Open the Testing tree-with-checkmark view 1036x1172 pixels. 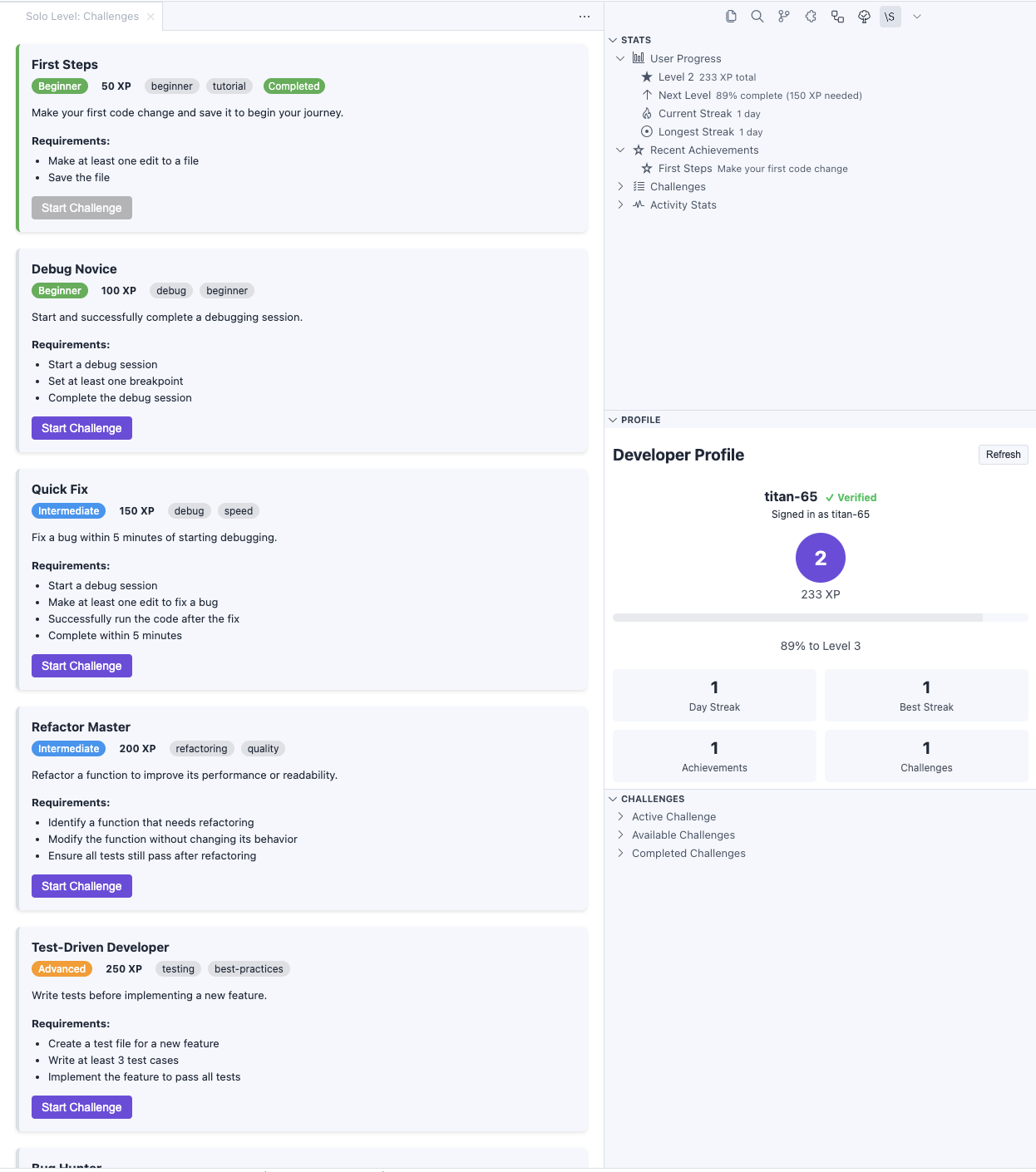pyautogui.click(x=864, y=17)
